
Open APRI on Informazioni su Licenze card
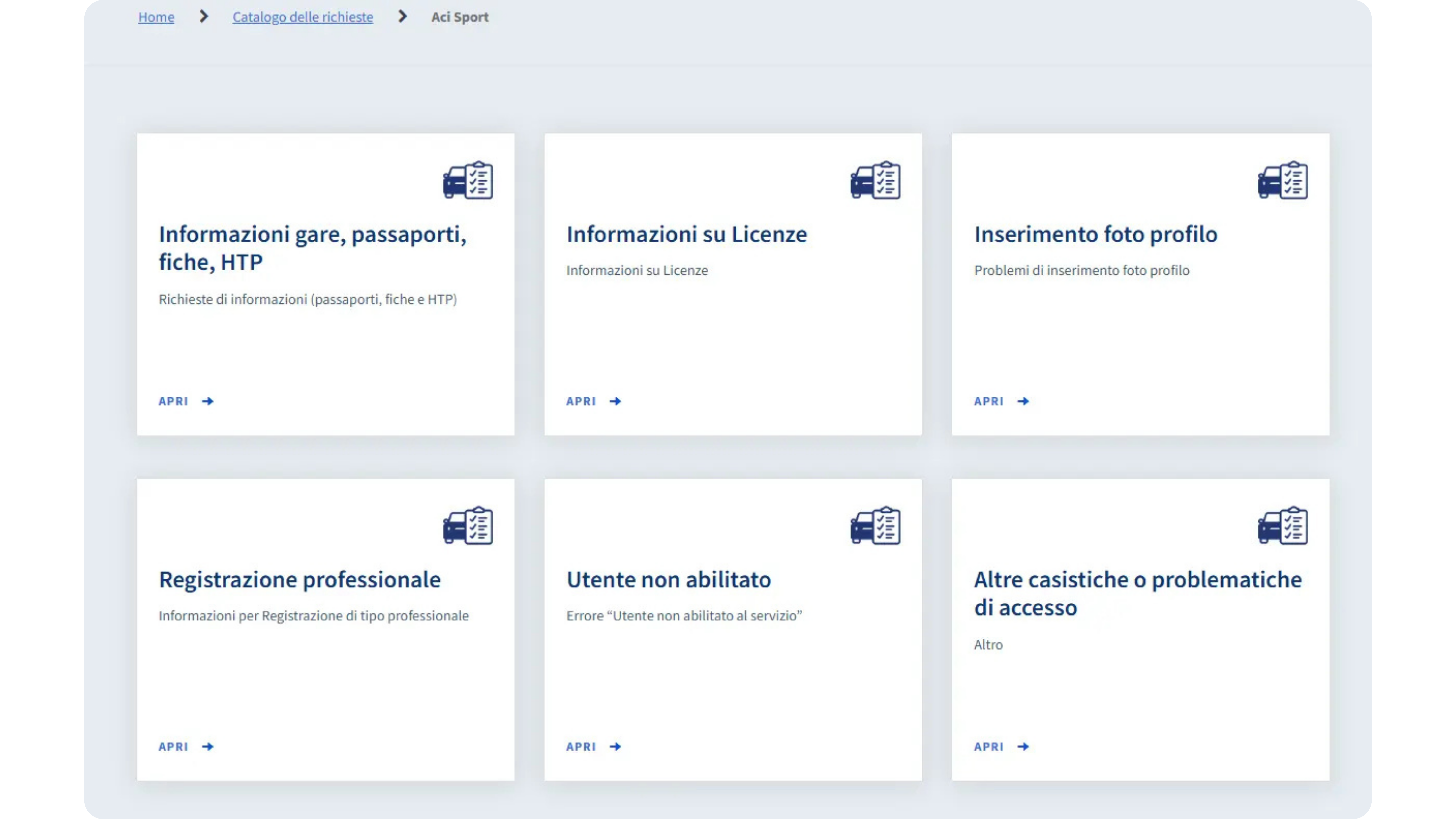tap(580, 401)
